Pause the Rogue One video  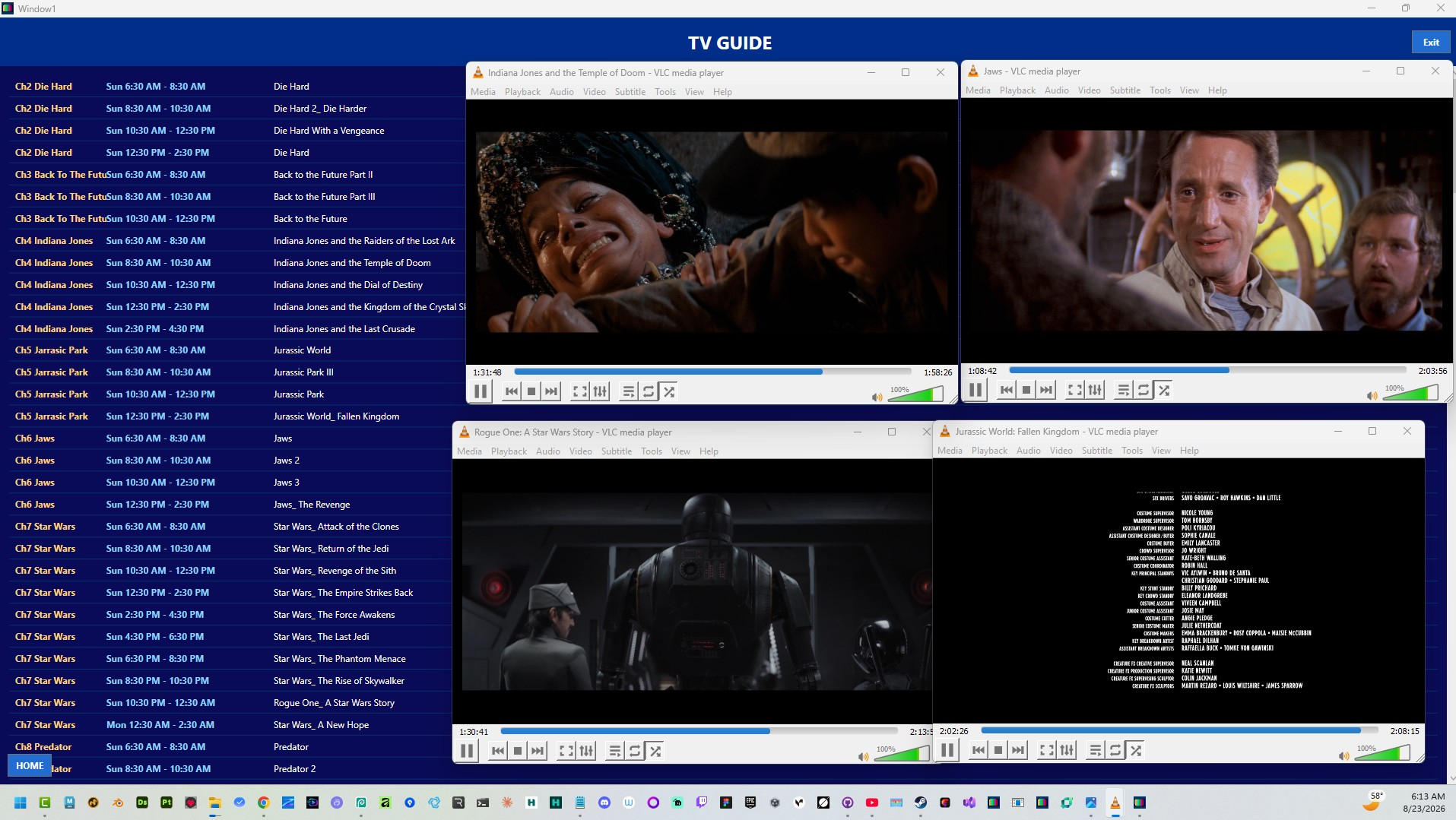[467, 751]
